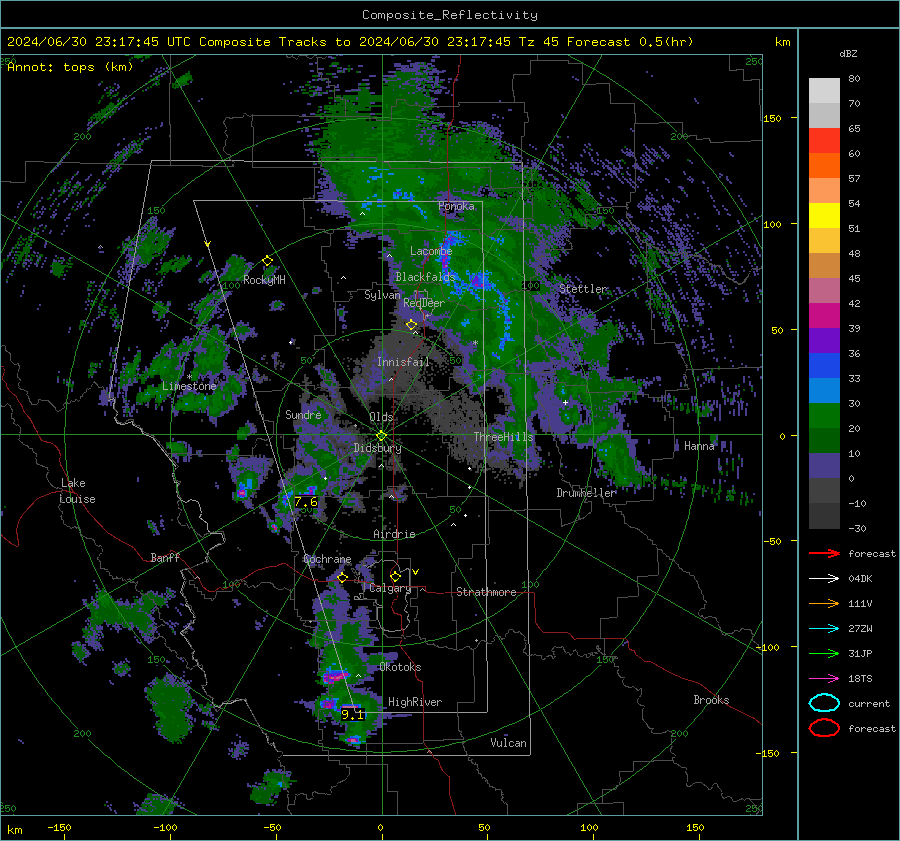Click the Sundre label

pyautogui.click(x=303, y=414)
